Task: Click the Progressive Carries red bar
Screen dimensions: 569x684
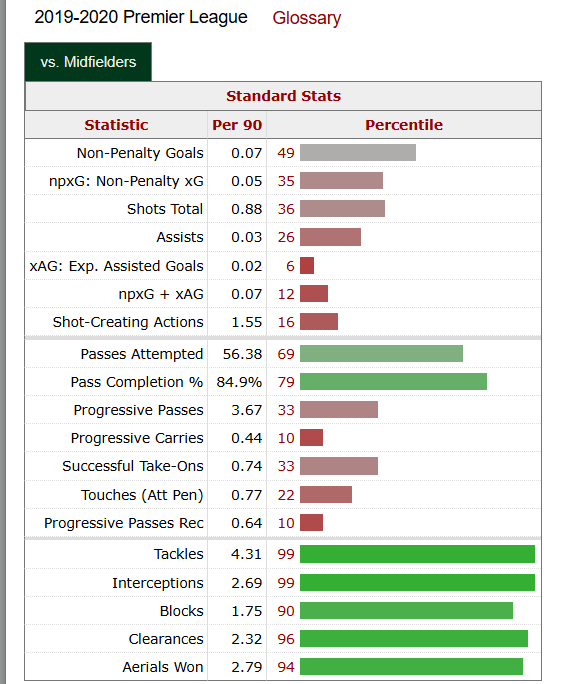Action: (312, 438)
